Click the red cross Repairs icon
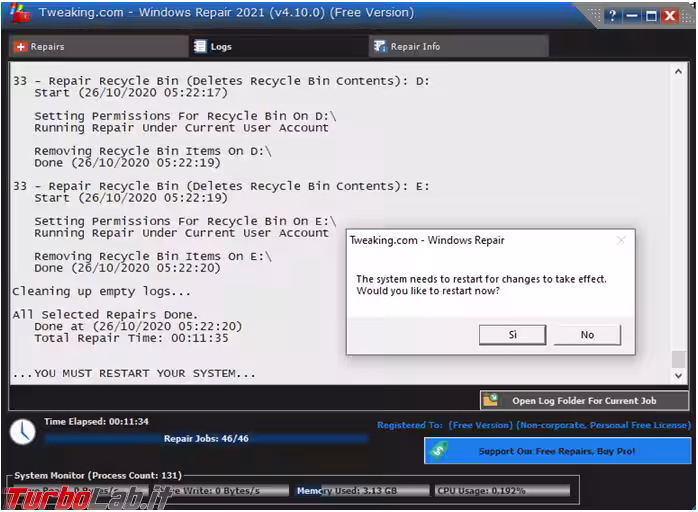This screenshot has height=512, width=698. [20, 47]
